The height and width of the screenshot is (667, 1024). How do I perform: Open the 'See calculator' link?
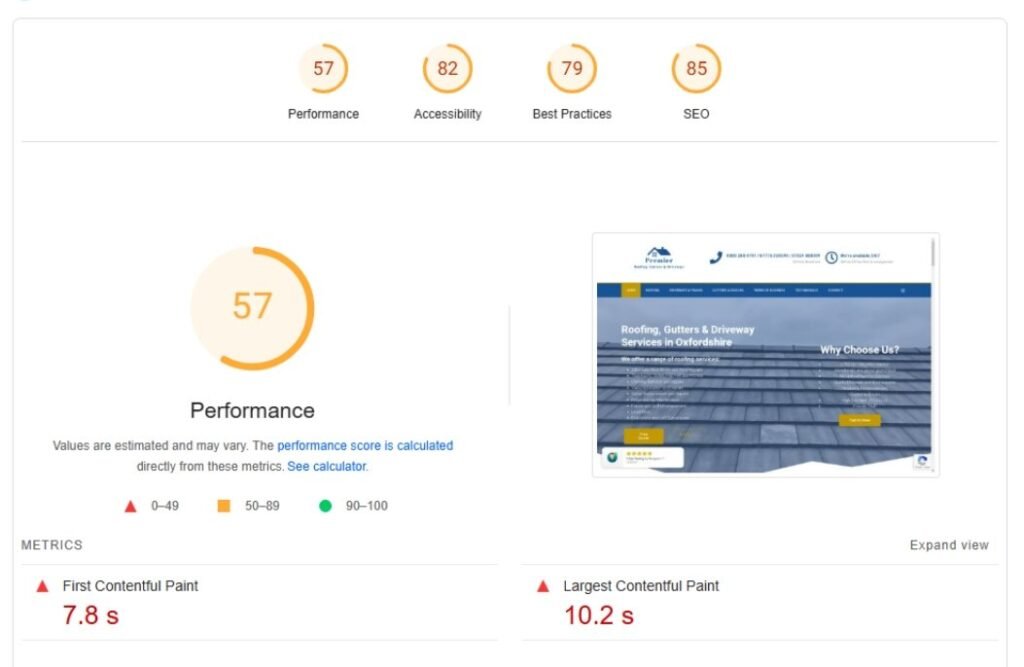coord(327,467)
